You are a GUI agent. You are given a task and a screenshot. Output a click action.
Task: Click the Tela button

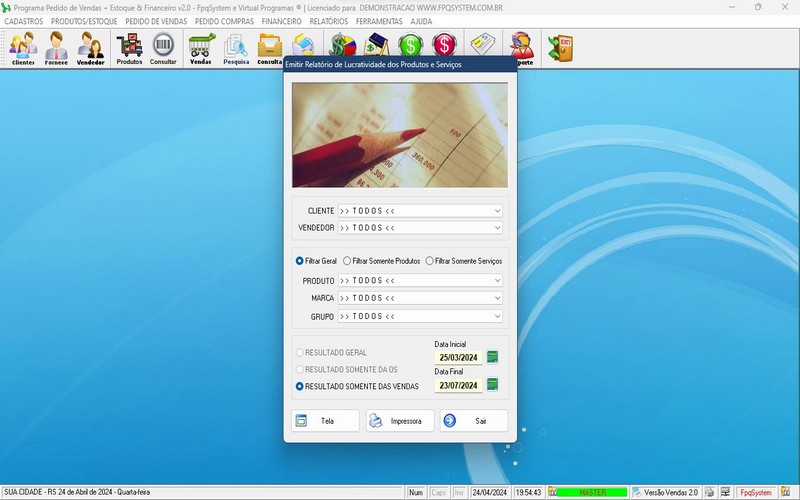coord(325,421)
